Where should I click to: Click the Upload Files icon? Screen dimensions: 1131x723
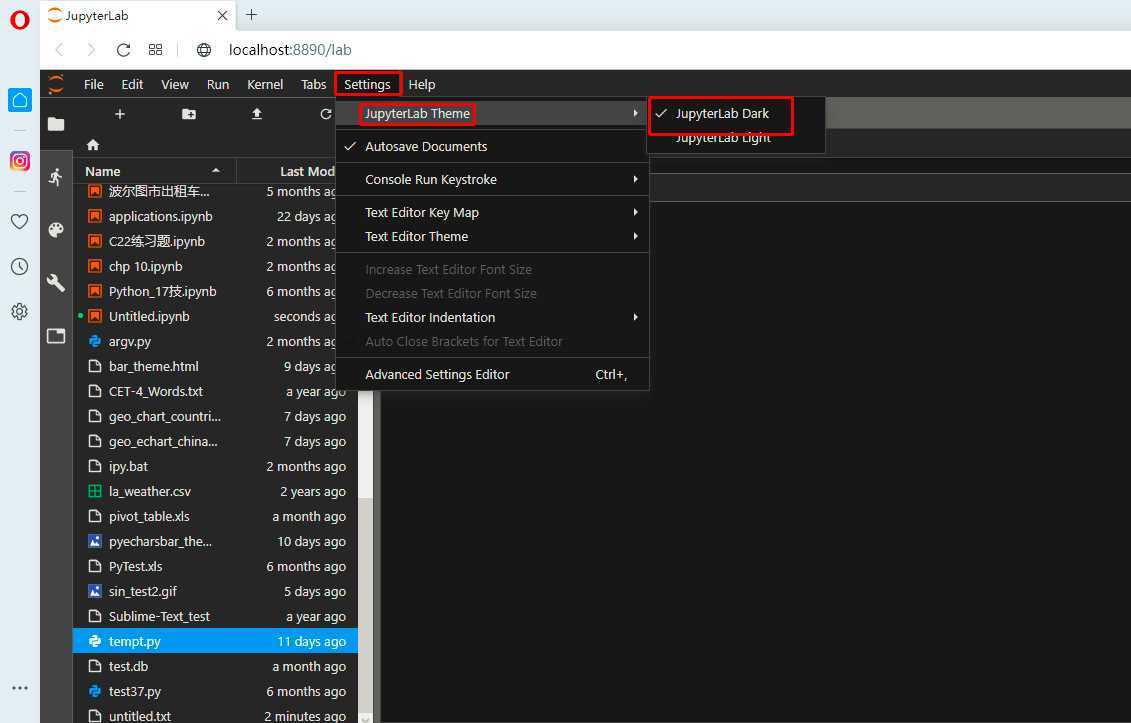(x=257, y=114)
